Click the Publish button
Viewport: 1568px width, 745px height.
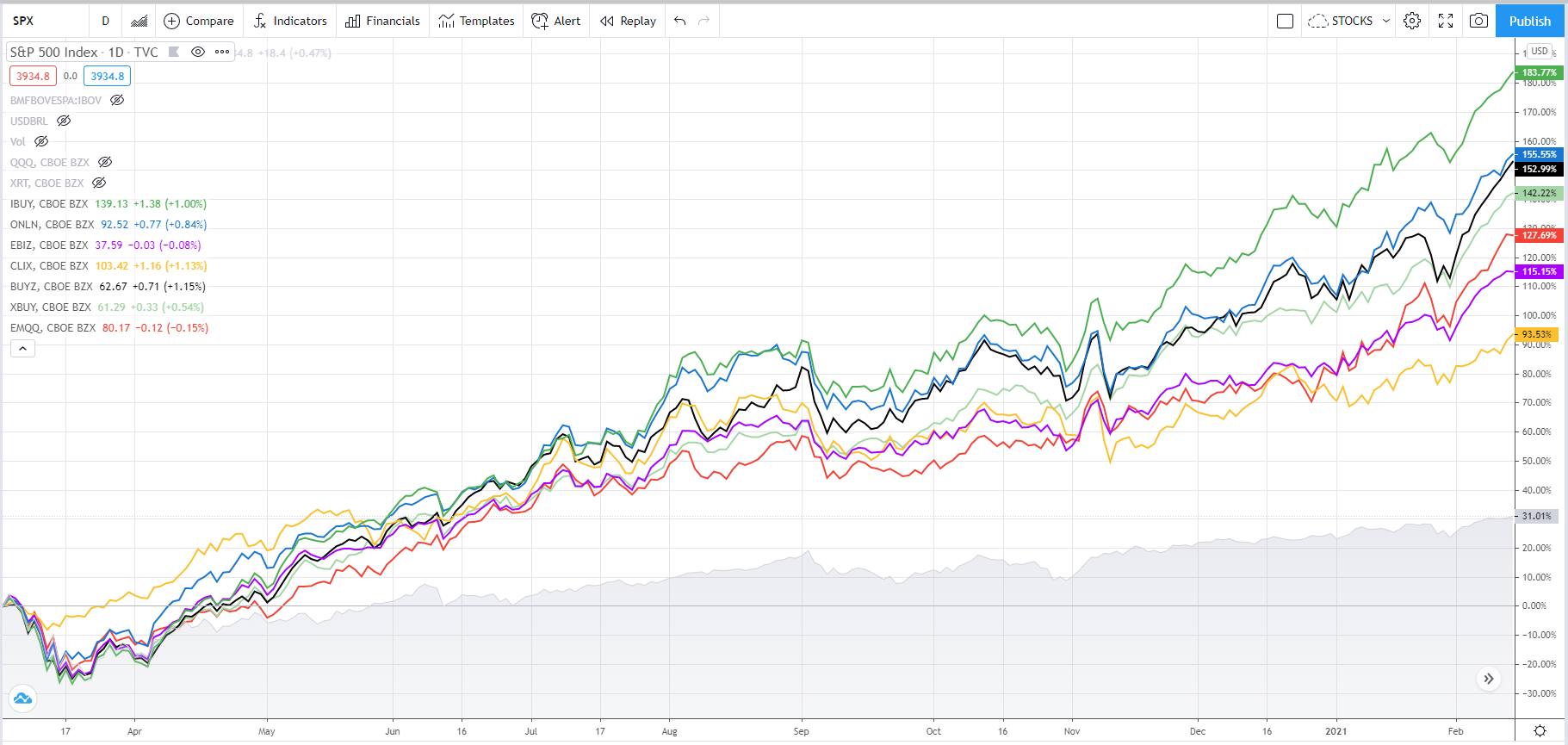[1530, 21]
